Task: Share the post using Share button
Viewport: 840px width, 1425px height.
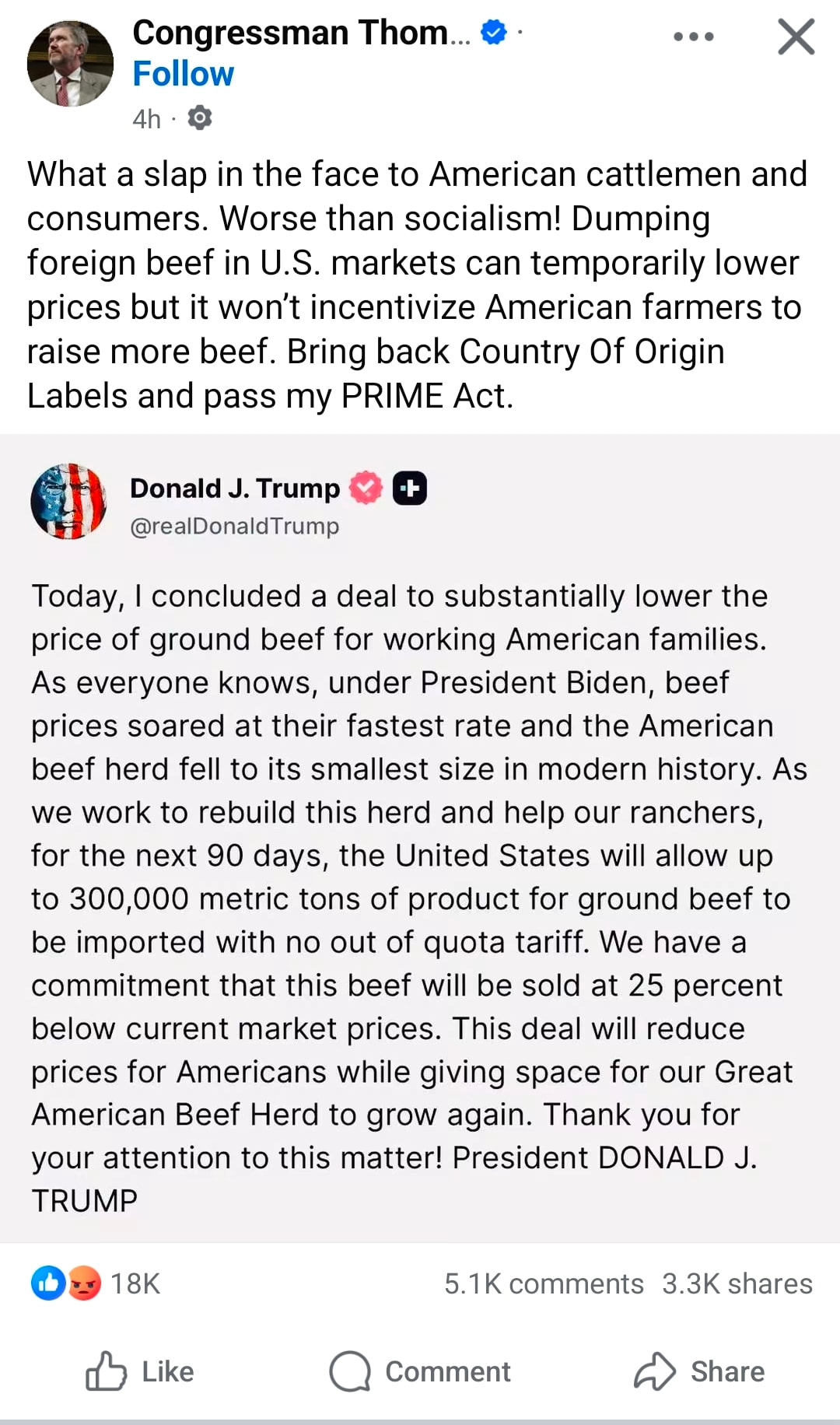Action: (x=700, y=1371)
